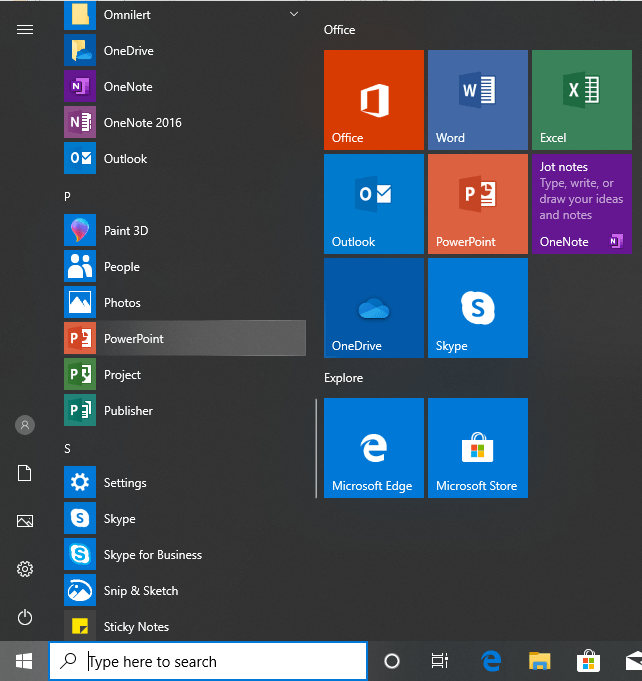Expand the Start menu hamburger navigation

pos(25,30)
